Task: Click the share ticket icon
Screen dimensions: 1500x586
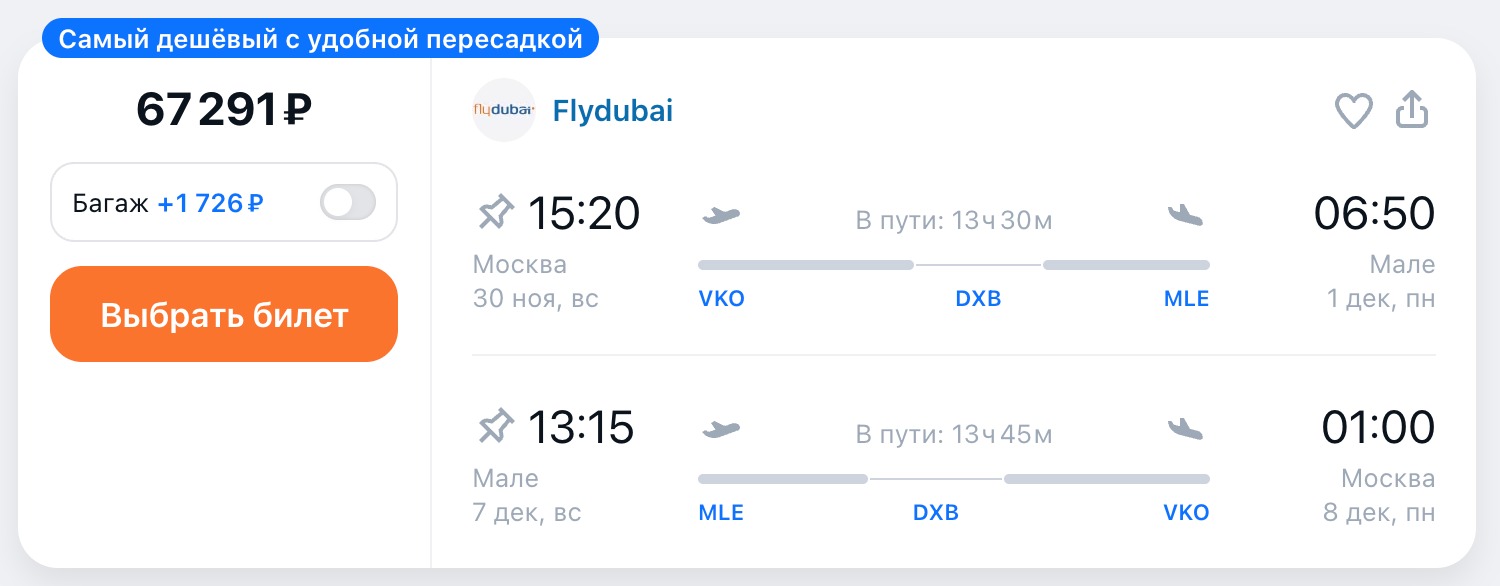Action: (1412, 110)
